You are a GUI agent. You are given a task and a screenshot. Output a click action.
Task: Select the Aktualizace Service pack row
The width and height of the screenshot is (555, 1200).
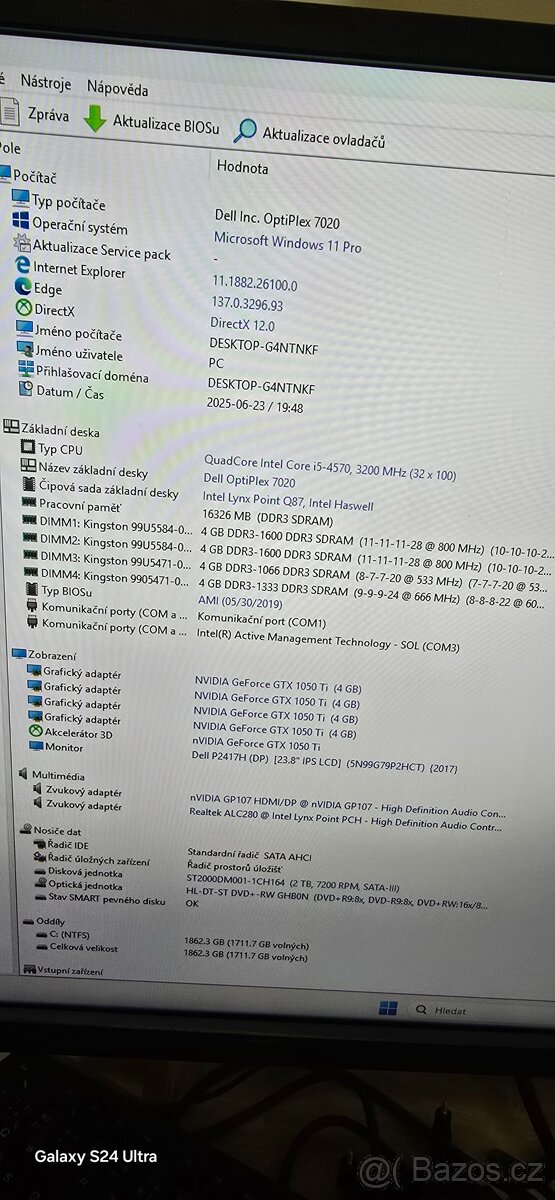92,248
